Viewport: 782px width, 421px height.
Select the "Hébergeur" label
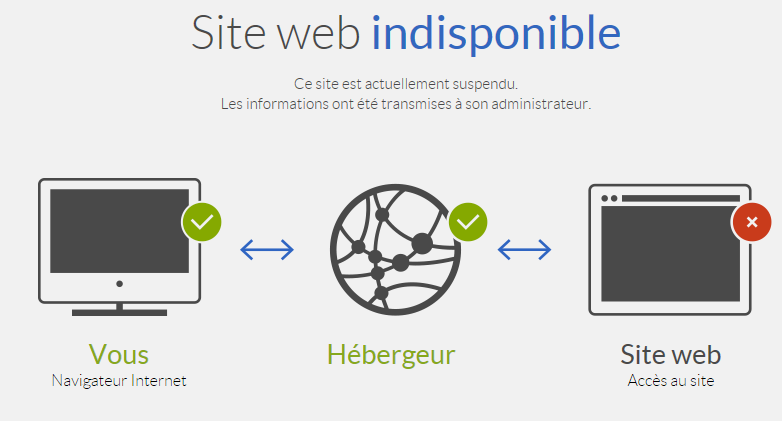pos(391,355)
